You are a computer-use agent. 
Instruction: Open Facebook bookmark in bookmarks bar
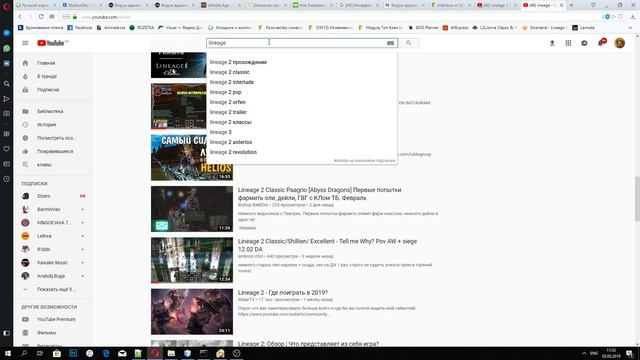click(80, 28)
